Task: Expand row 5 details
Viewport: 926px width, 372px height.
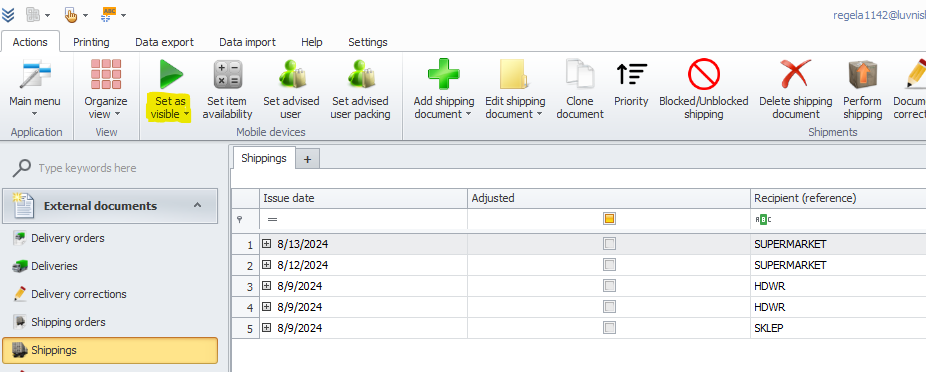Action: (266, 328)
